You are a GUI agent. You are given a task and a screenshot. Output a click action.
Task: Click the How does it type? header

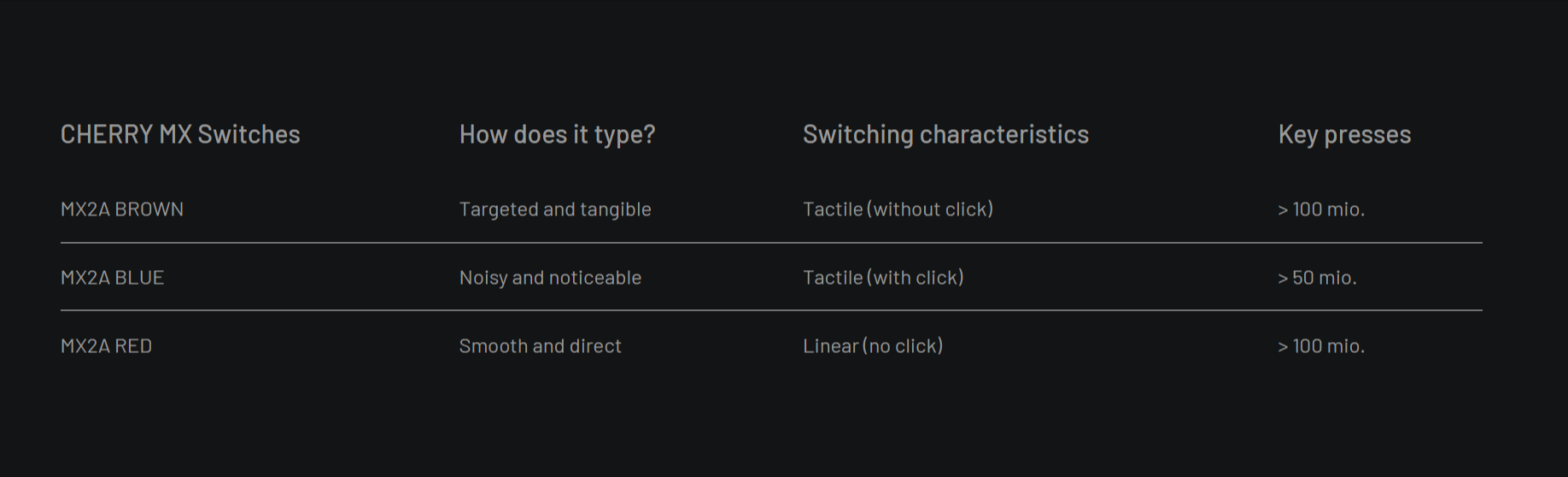(557, 134)
